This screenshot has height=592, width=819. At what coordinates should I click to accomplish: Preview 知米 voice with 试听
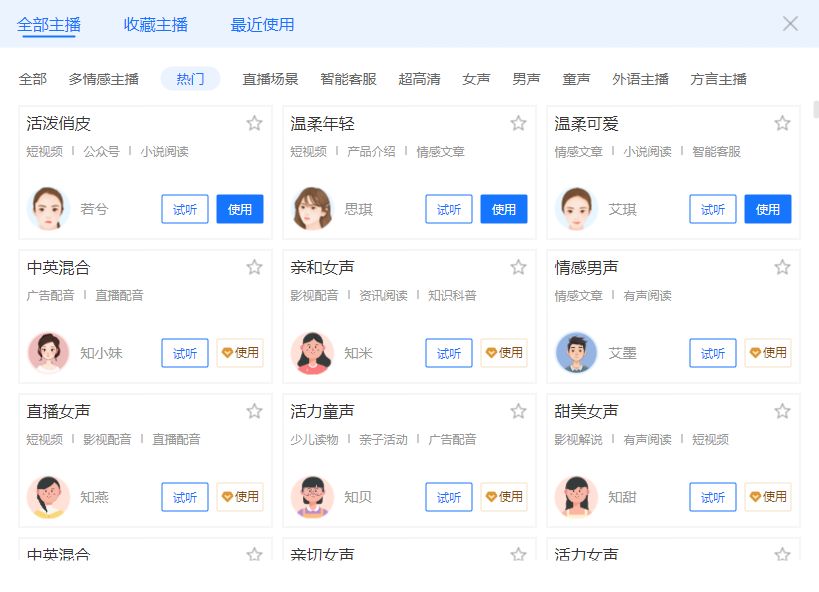pos(449,353)
